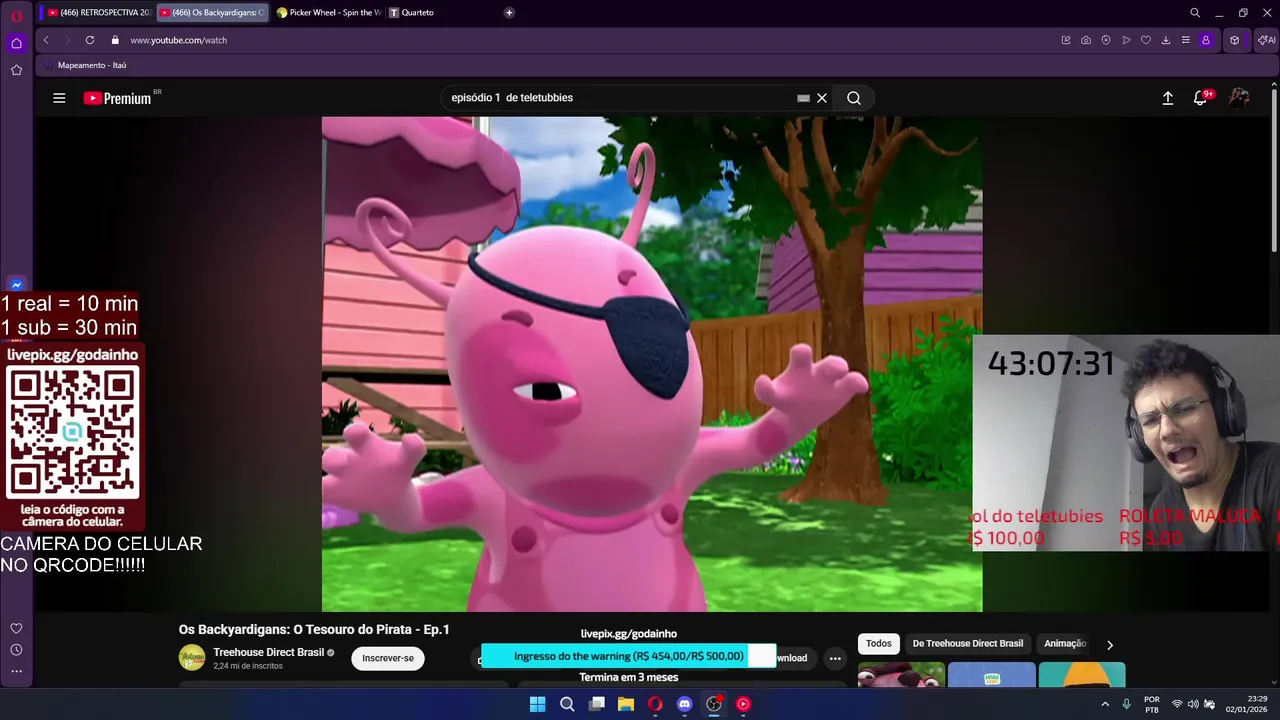Open browser downloads icon

coord(1166,40)
